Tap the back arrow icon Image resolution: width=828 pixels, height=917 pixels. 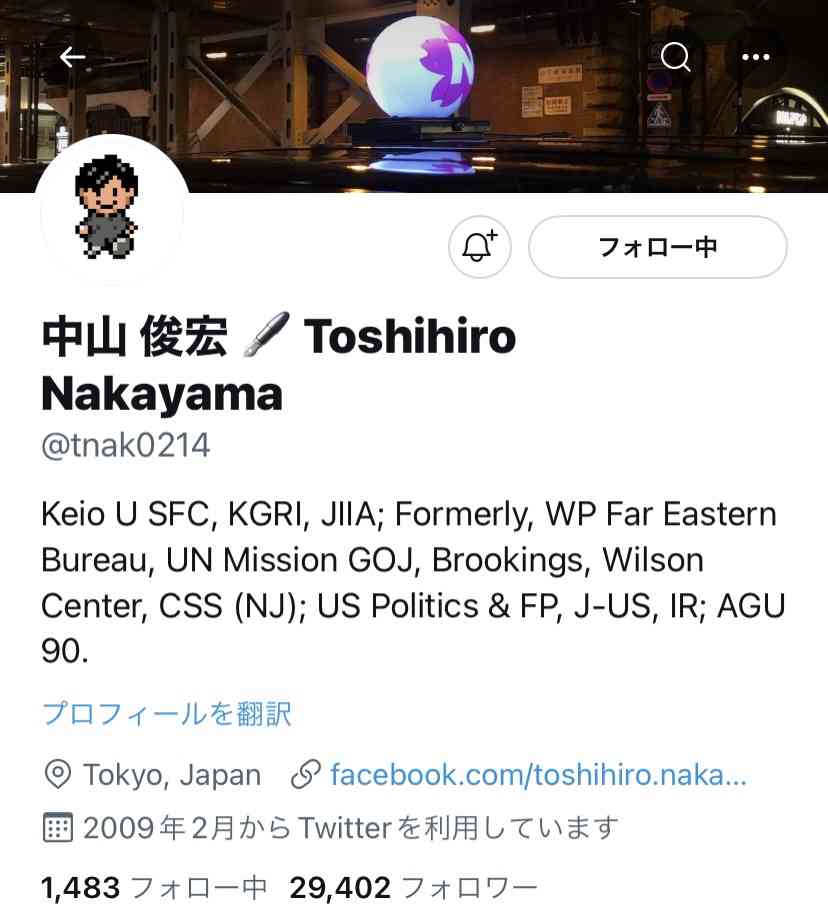[x=73, y=57]
